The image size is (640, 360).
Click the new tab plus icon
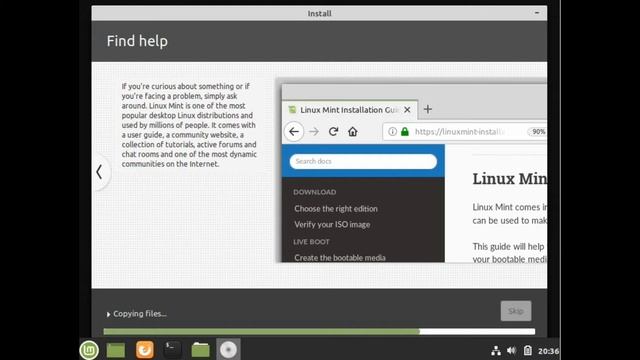coord(428,109)
